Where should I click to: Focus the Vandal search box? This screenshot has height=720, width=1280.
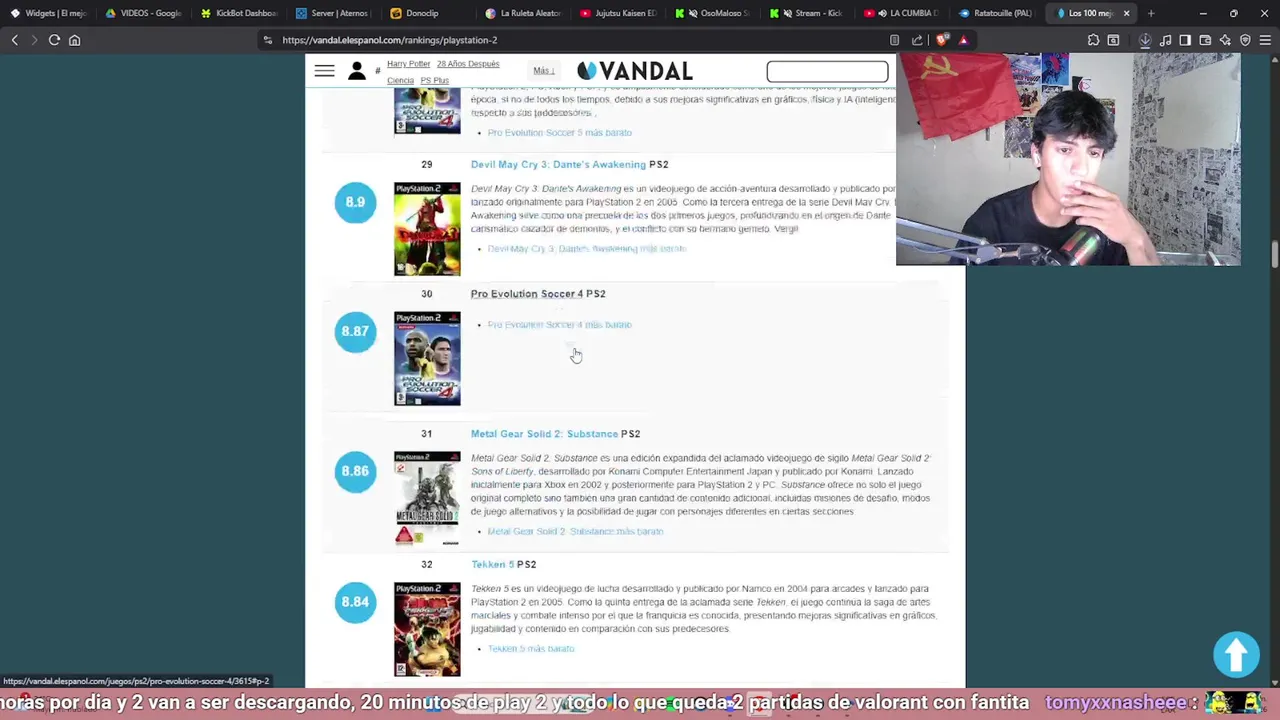[827, 71]
